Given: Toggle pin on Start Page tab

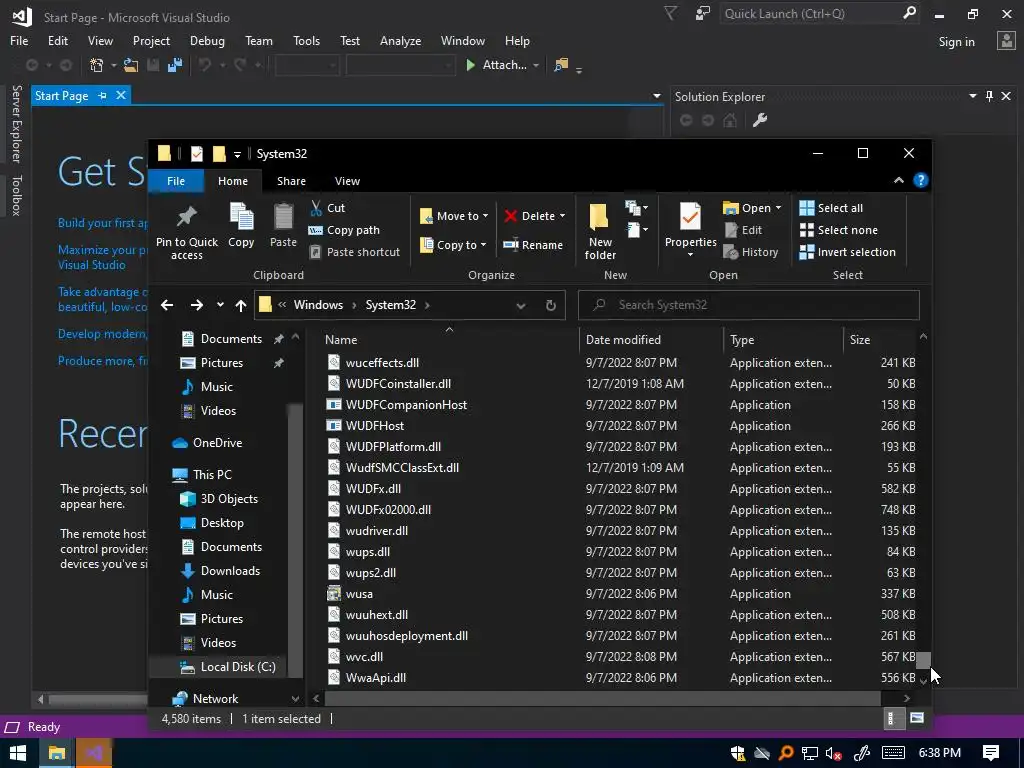Looking at the screenshot, I should (x=102, y=95).
